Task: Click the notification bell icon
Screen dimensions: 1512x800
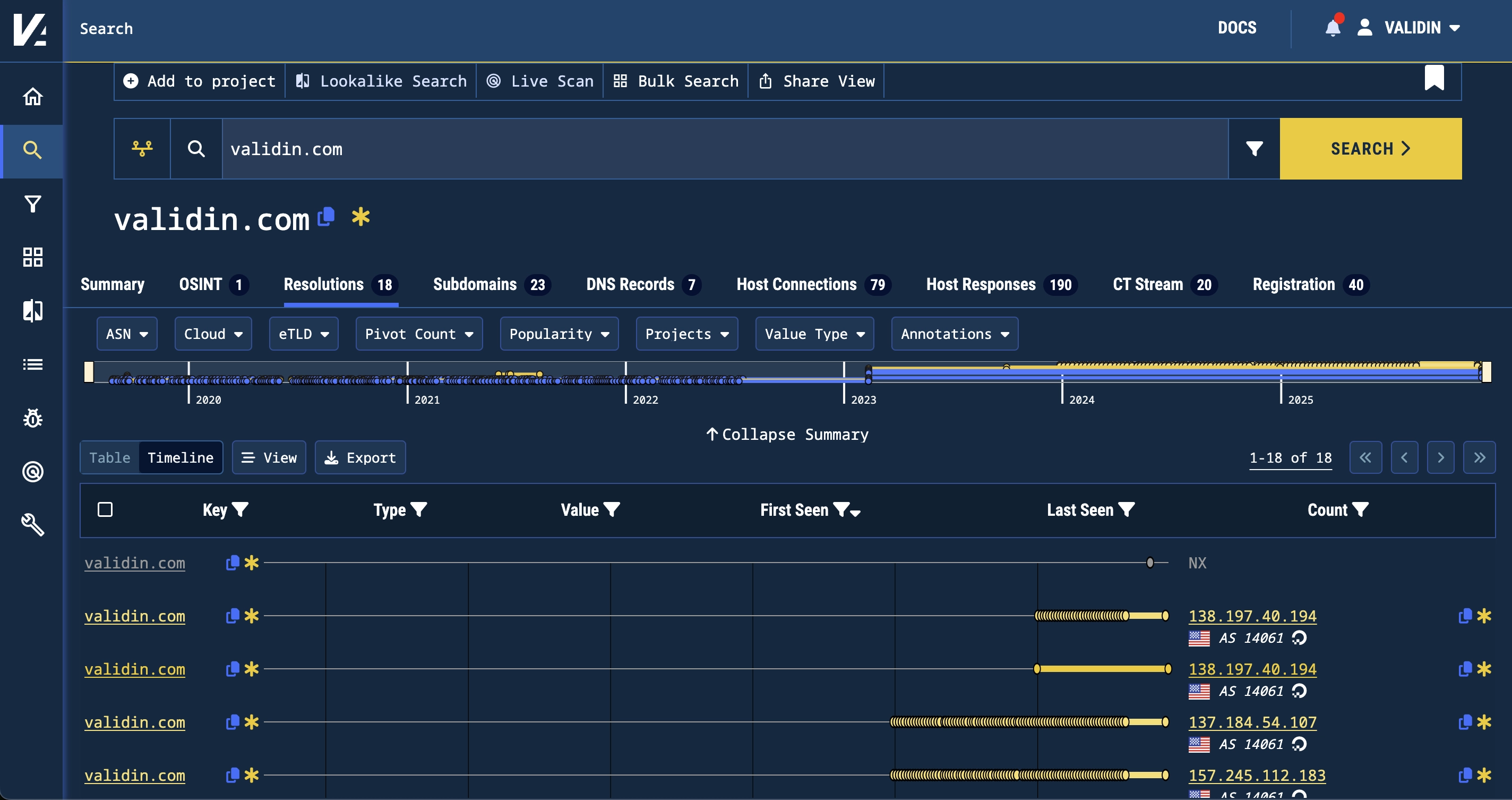Action: 1332,28
